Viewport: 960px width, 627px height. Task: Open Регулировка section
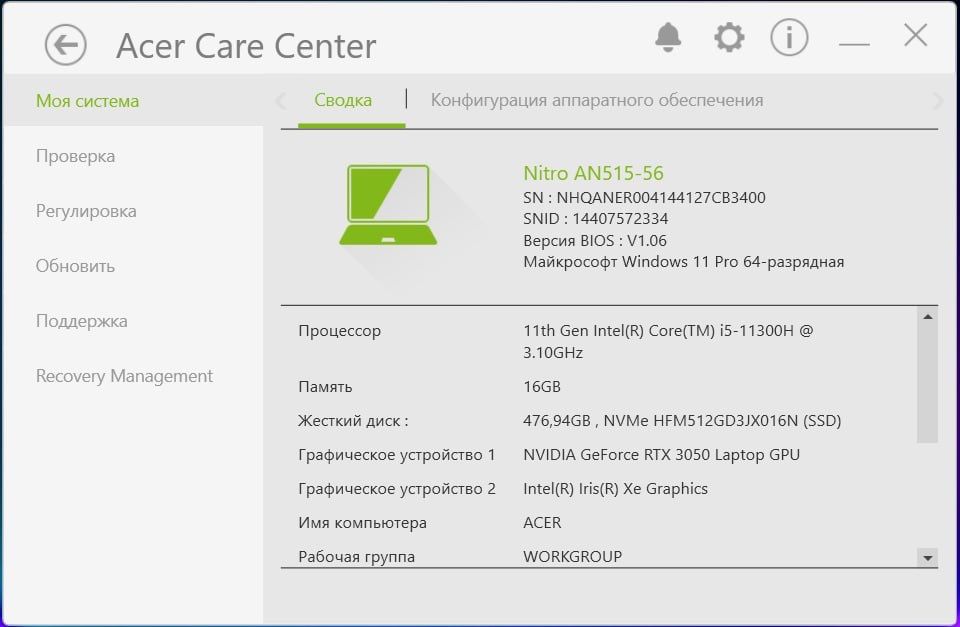[86, 211]
